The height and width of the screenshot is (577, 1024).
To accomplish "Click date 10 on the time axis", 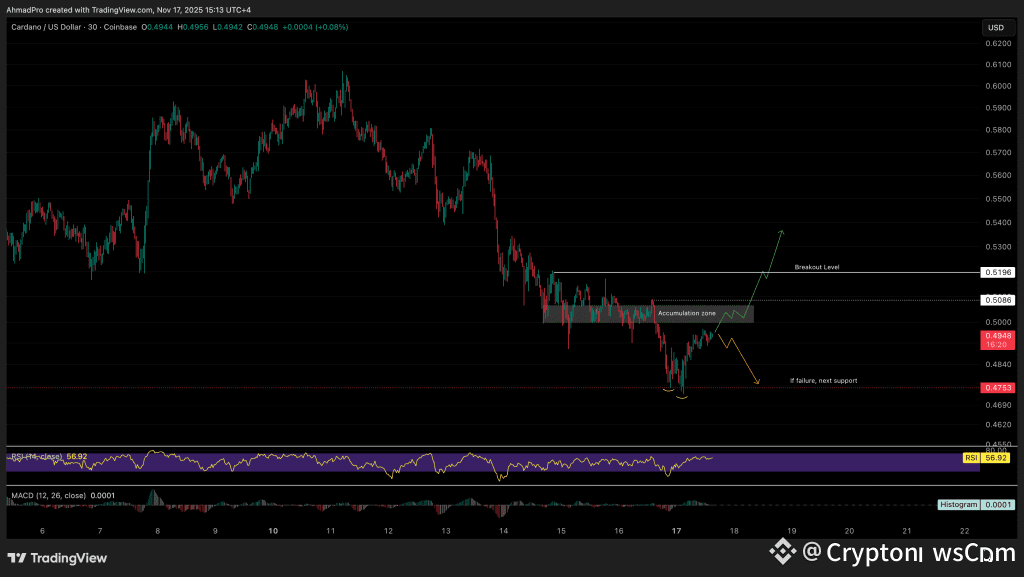I will (x=273, y=530).
